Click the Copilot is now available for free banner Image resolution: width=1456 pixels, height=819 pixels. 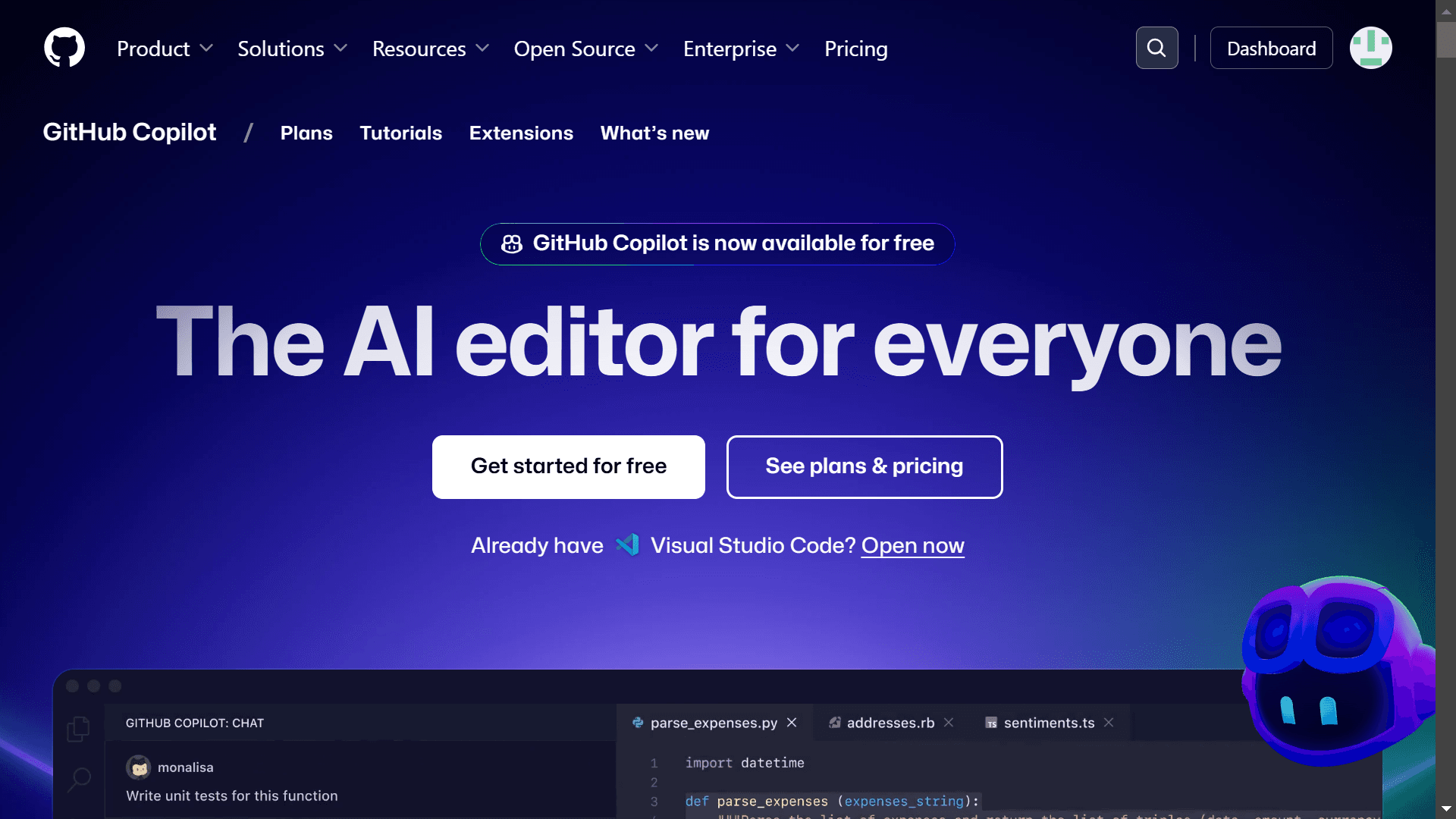click(717, 243)
